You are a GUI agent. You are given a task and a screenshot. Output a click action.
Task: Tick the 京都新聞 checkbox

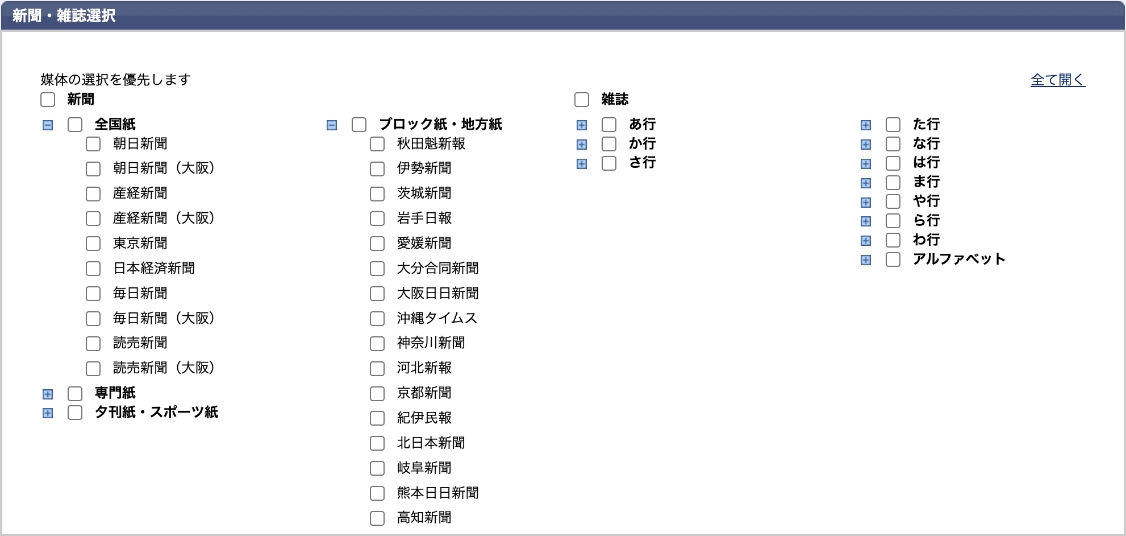tap(377, 394)
